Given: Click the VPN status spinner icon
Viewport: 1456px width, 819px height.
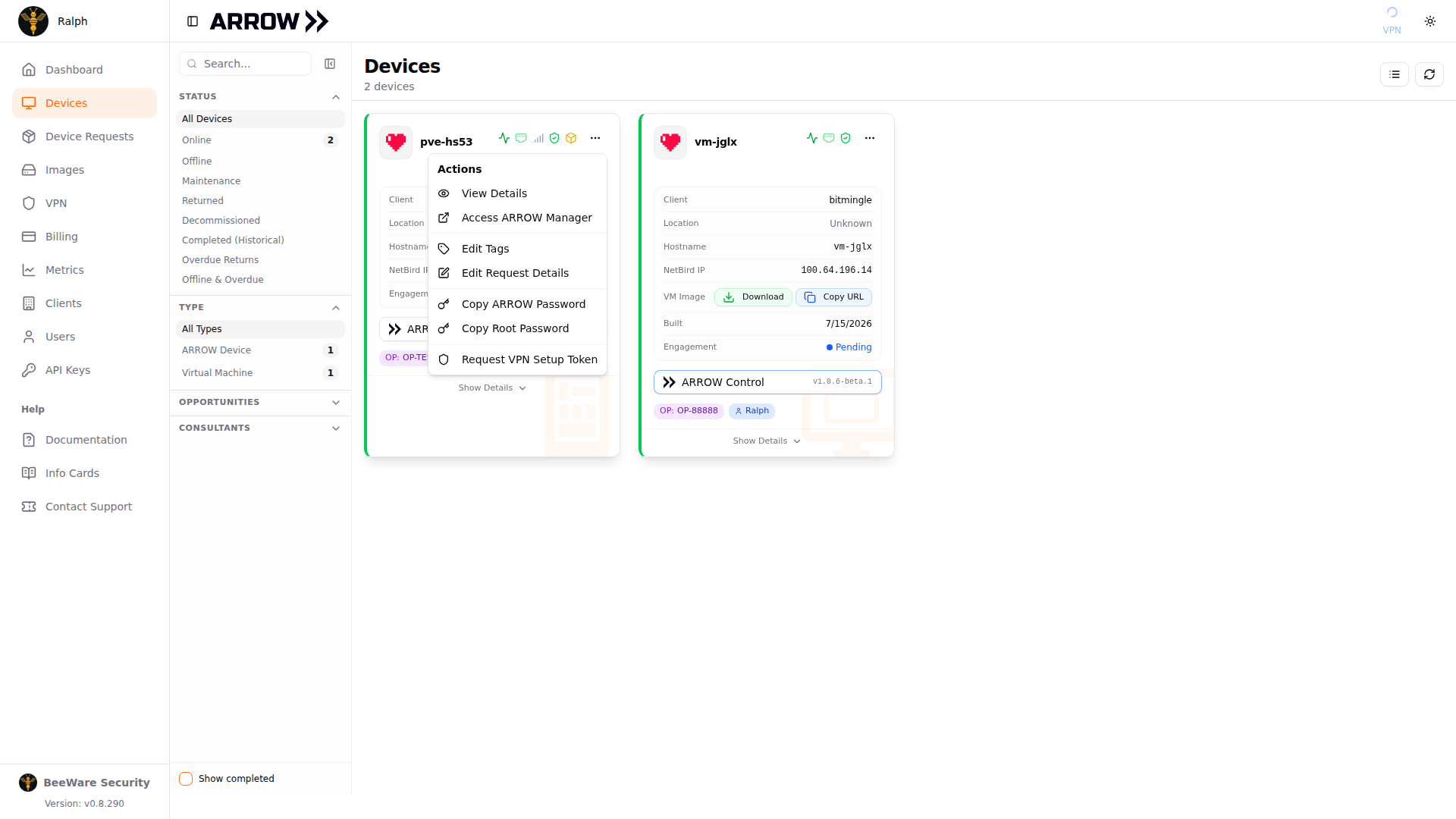Looking at the screenshot, I should 1392,13.
